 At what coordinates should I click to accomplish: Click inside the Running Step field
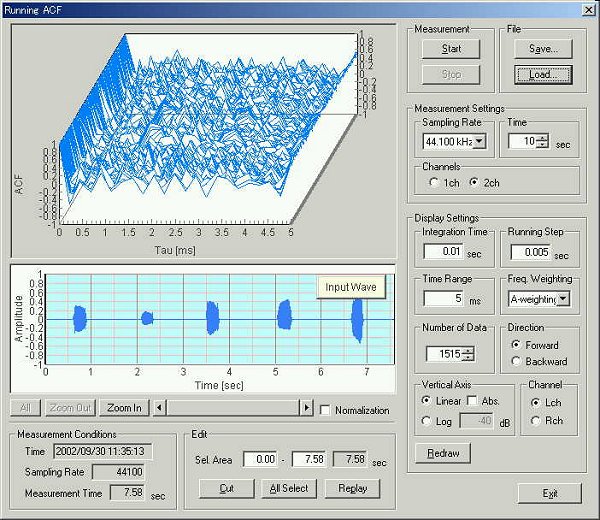click(x=530, y=251)
